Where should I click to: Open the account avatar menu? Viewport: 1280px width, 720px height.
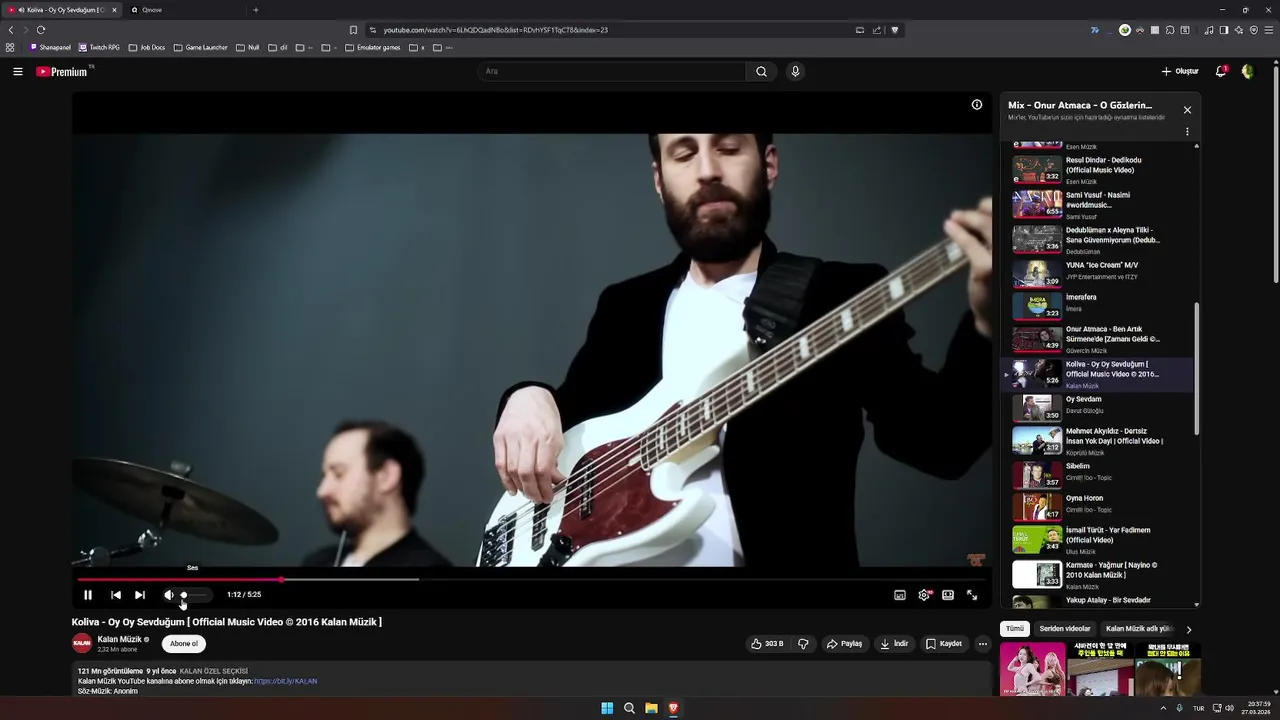point(1248,71)
